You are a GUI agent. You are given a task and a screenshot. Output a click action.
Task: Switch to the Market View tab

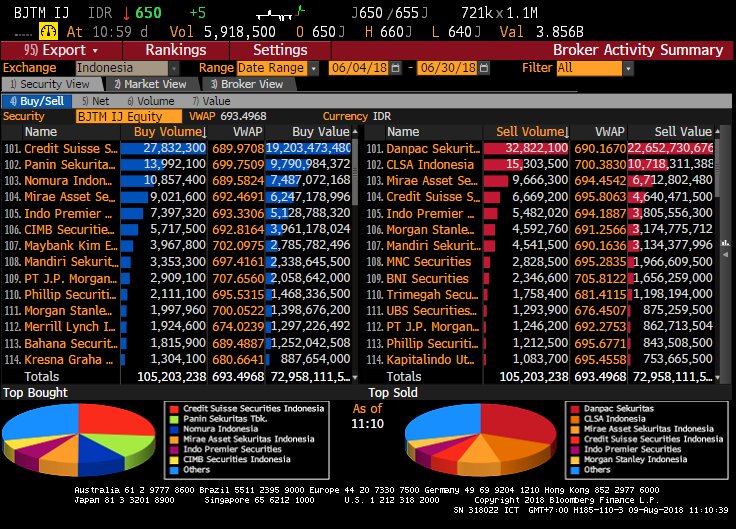(150, 85)
